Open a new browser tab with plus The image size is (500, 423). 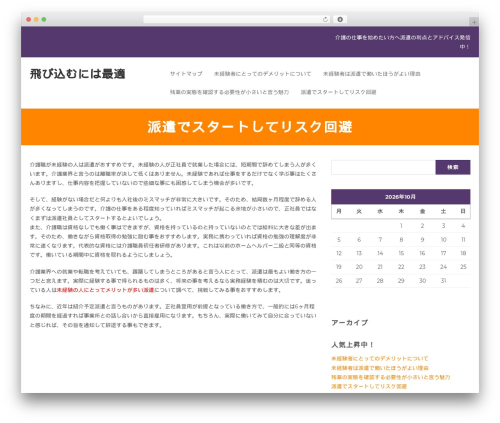(474, 22)
